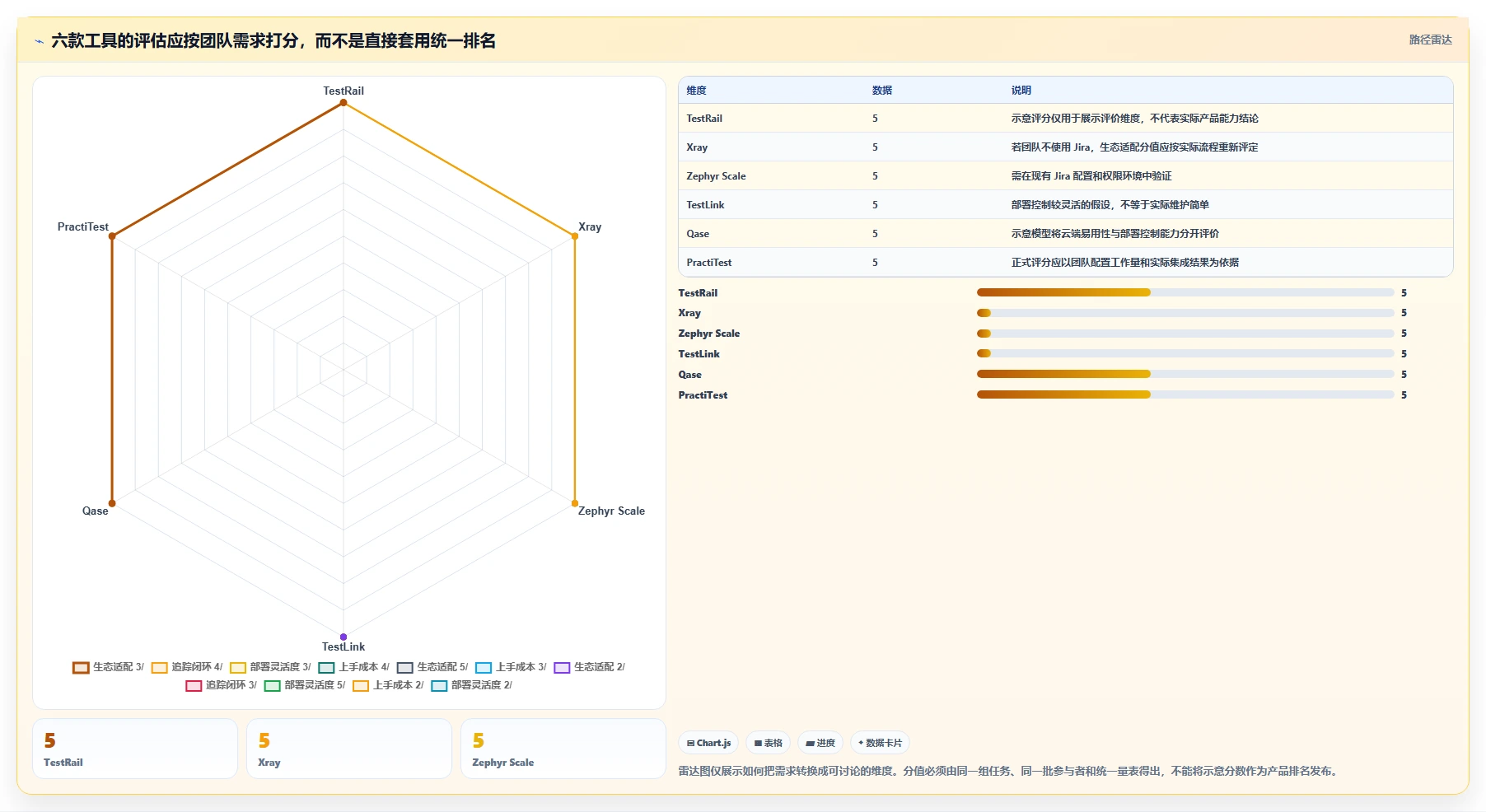Click the PractiTest axis label on the radar chart

(82, 226)
